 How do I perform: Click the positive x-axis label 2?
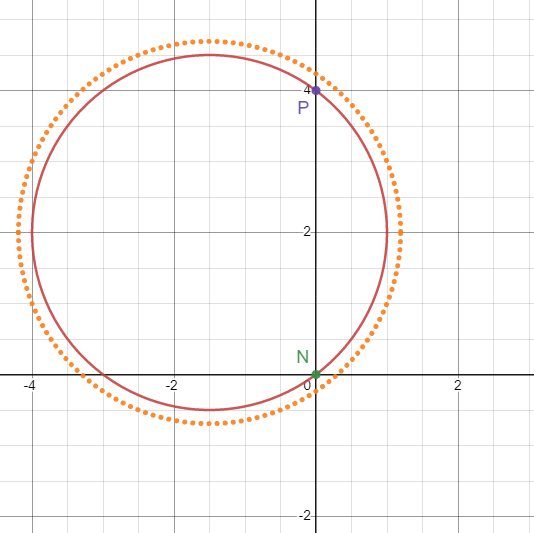point(458,385)
